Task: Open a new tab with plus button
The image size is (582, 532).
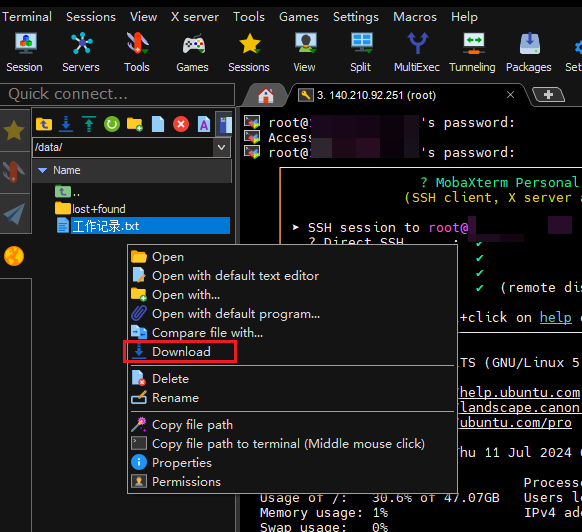Action: [x=548, y=95]
